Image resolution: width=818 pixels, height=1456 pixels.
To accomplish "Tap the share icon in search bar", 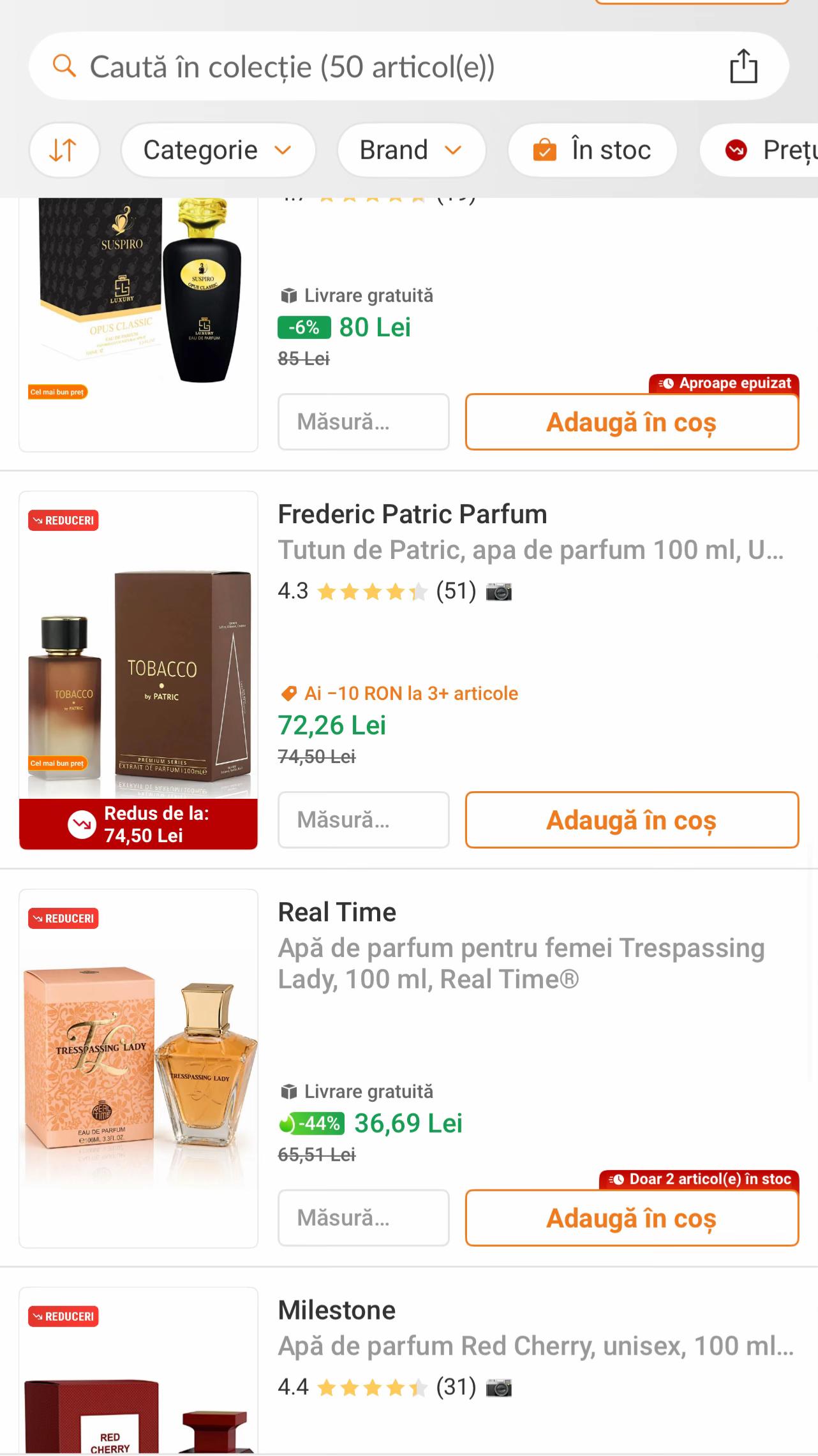I will click(x=743, y=66).
